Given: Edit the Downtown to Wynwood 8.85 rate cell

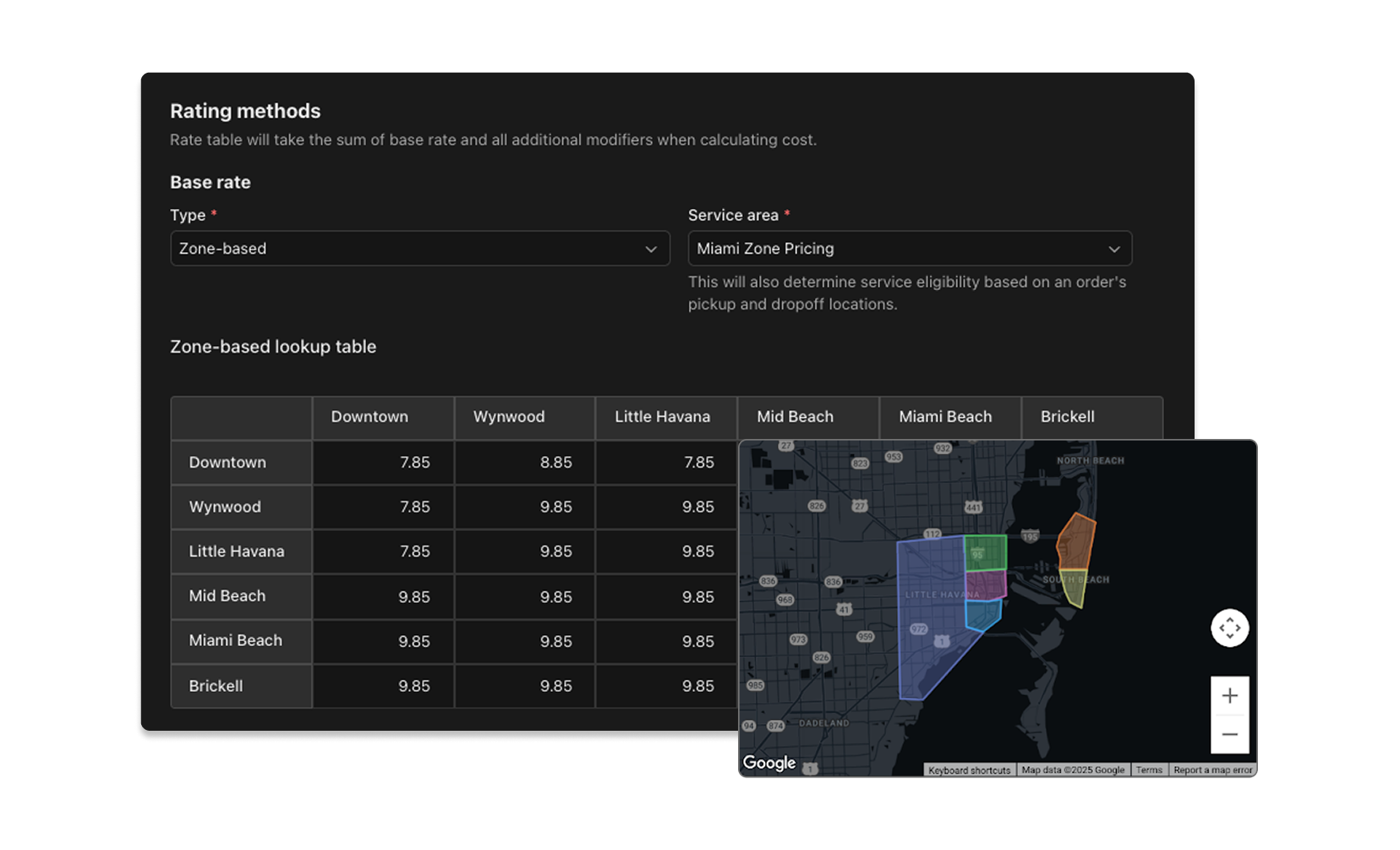Looking at the screenshot, I should tap(524, 463).
